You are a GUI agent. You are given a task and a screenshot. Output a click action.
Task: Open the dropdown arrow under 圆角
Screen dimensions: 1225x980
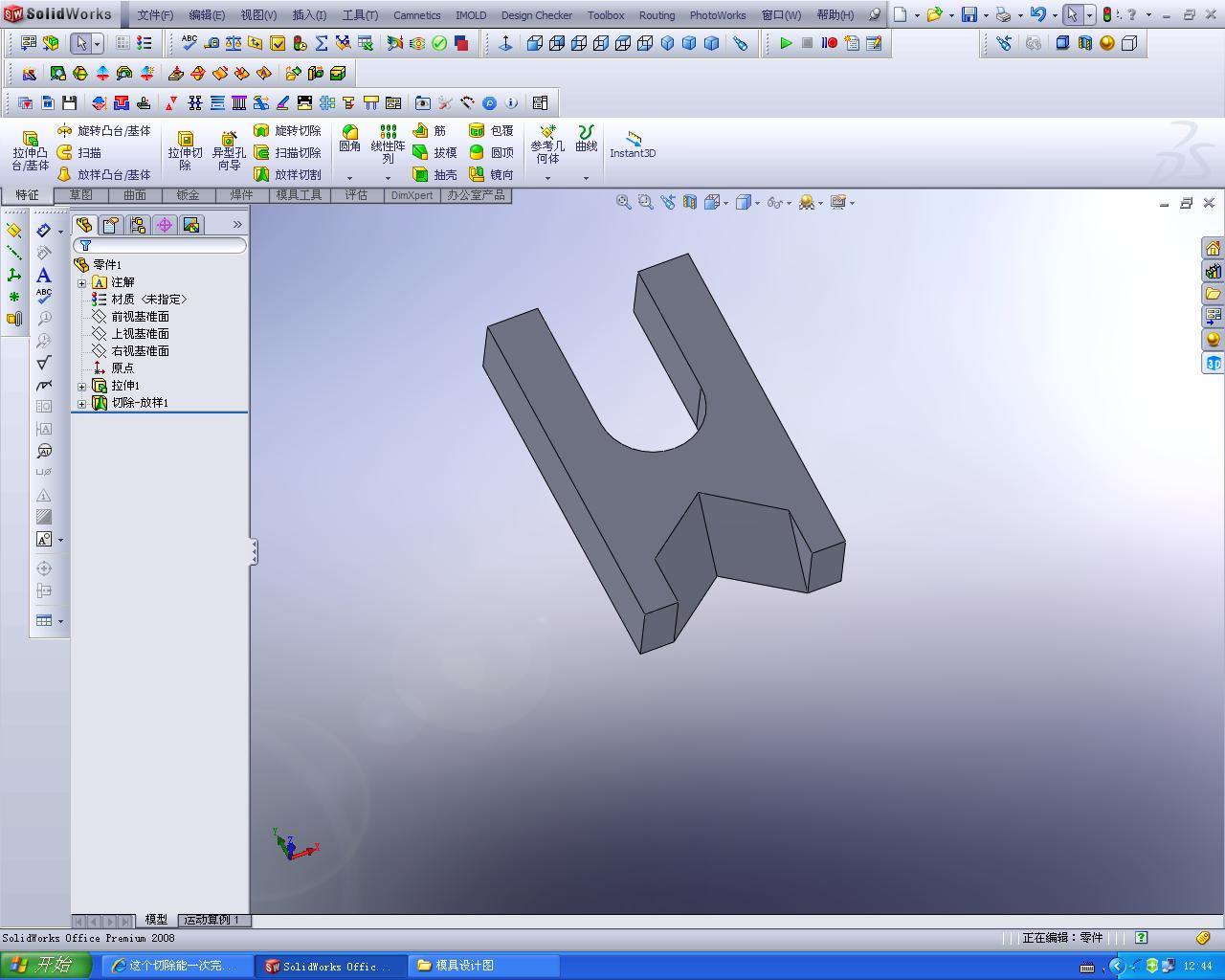pos(350,177)
